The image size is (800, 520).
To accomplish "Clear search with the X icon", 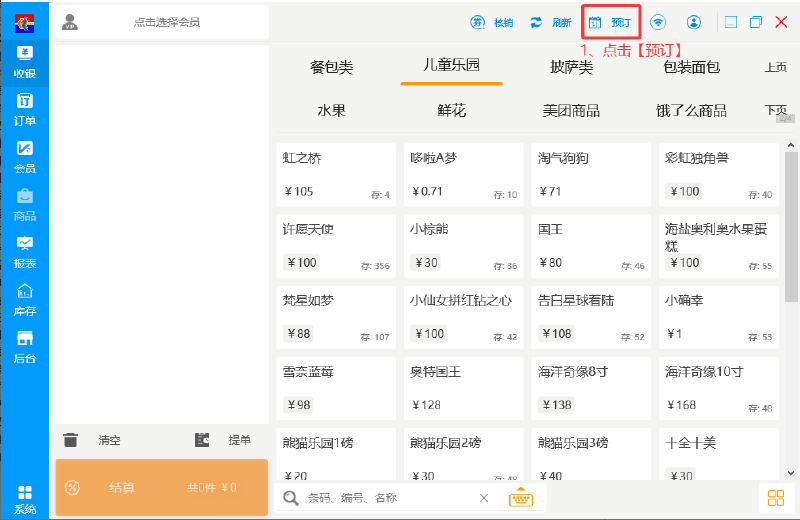I will click(484, 498).
